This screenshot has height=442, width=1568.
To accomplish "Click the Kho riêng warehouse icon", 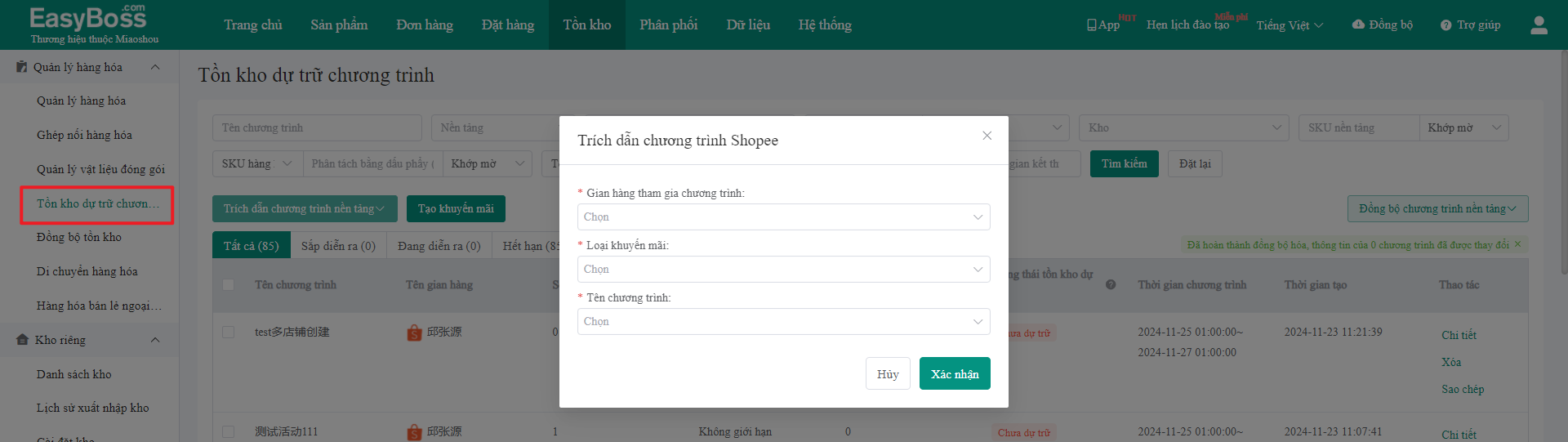I will click(x=22, y=339).
